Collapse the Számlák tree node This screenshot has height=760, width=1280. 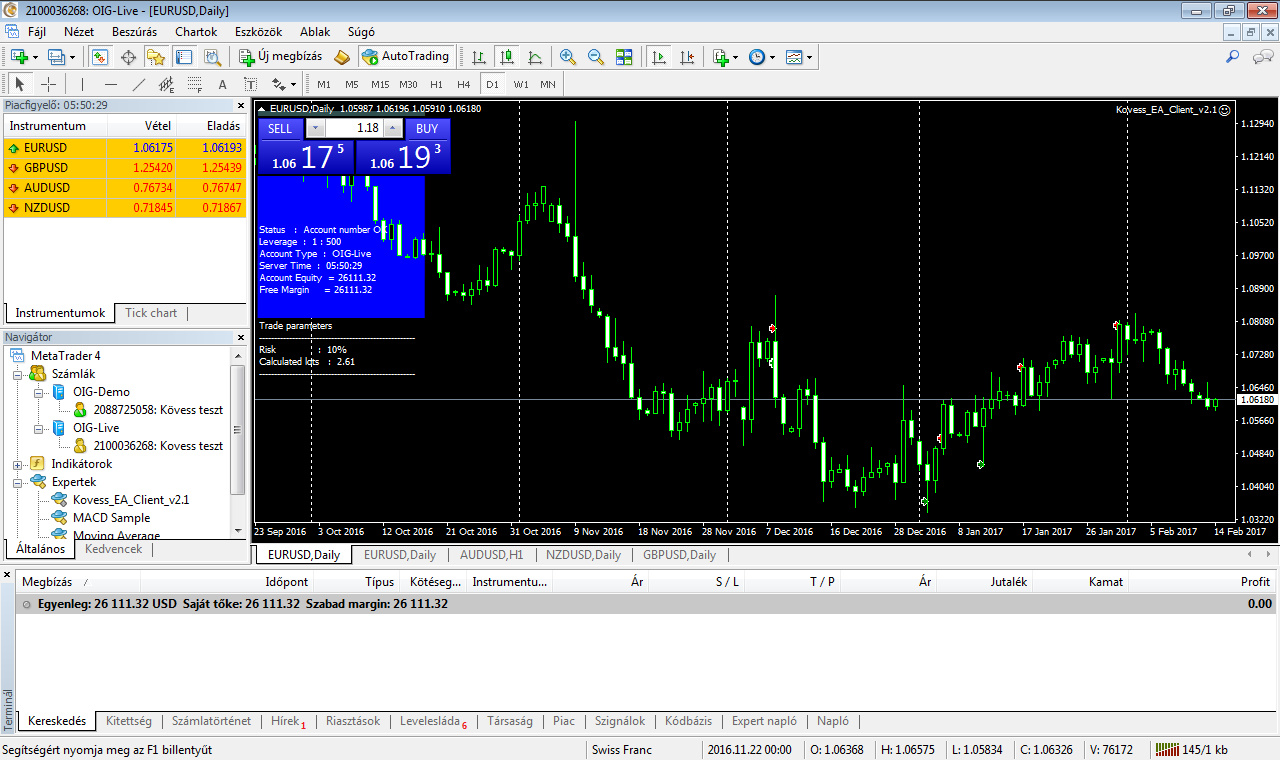(18, 374)
